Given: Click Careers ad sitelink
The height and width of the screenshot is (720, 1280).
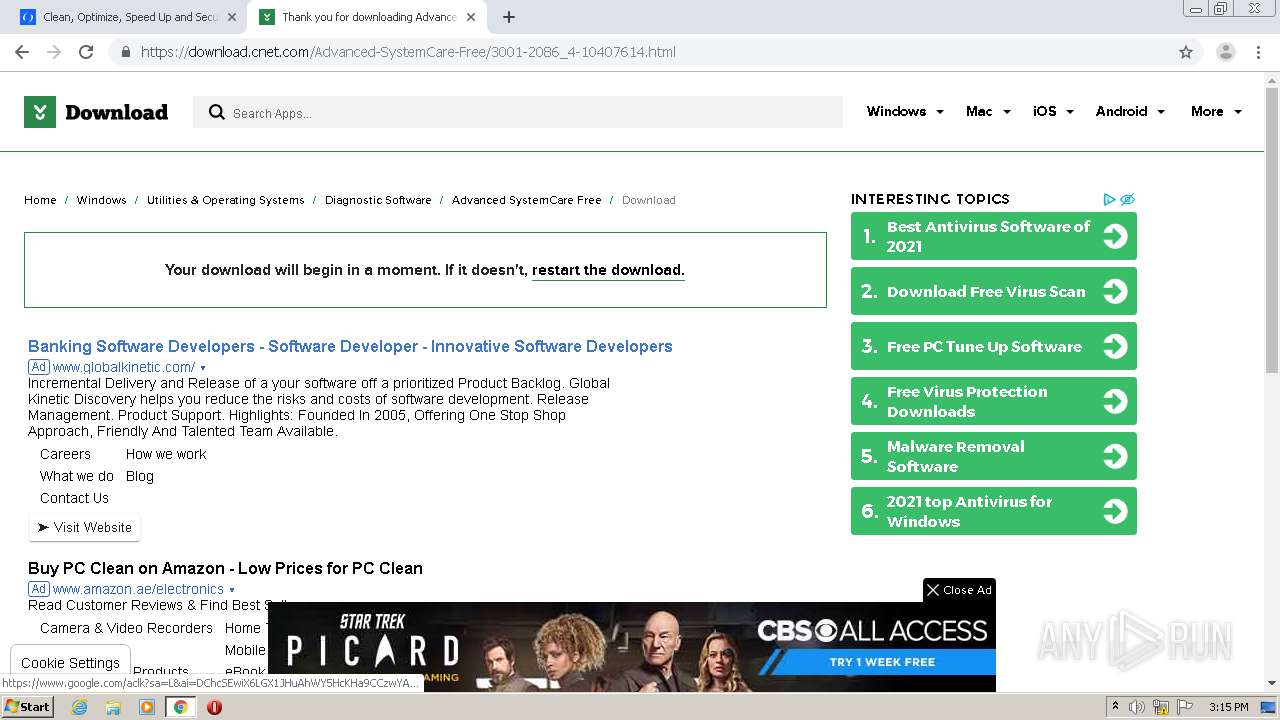Looking at the screenshot, I should click(x=65, y=454).
